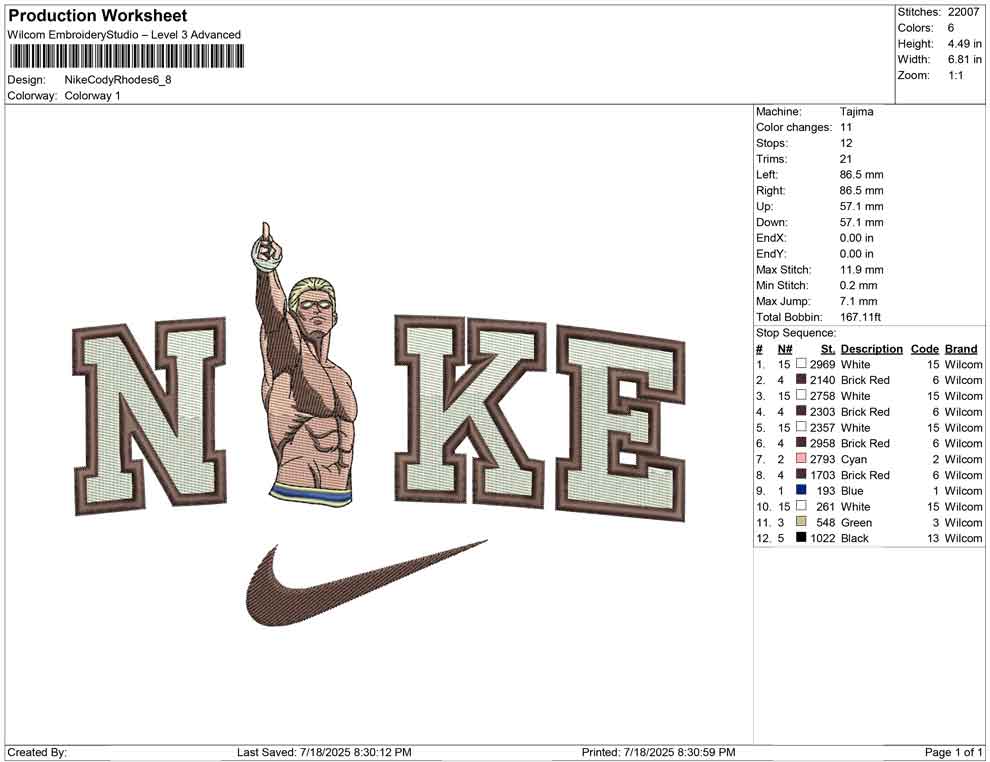This screenshot has width=990, height=762.
Task: Click the Max Stitch value 11.9 mm
Action: click(861, 270)
